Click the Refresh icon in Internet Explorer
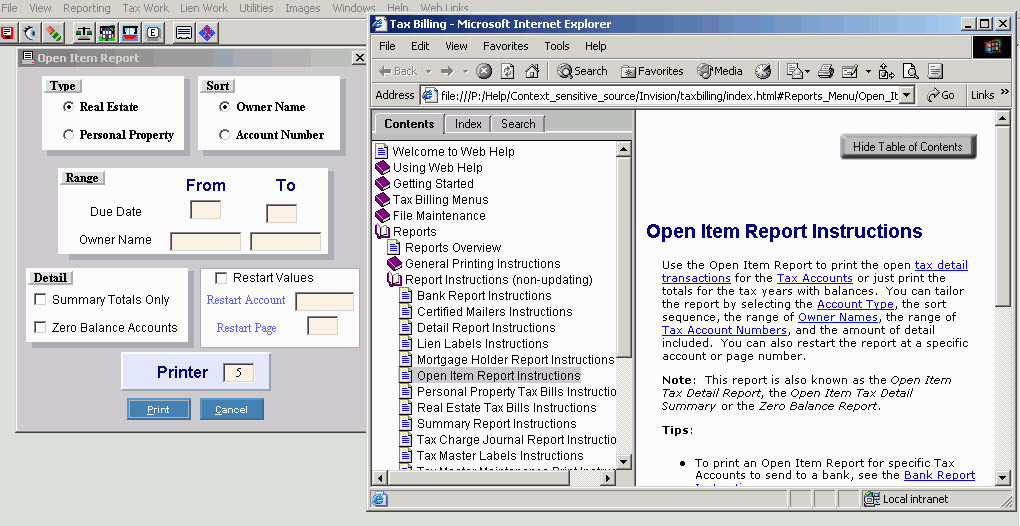This screenshot has height=526, width=1020. click(507, 71)
